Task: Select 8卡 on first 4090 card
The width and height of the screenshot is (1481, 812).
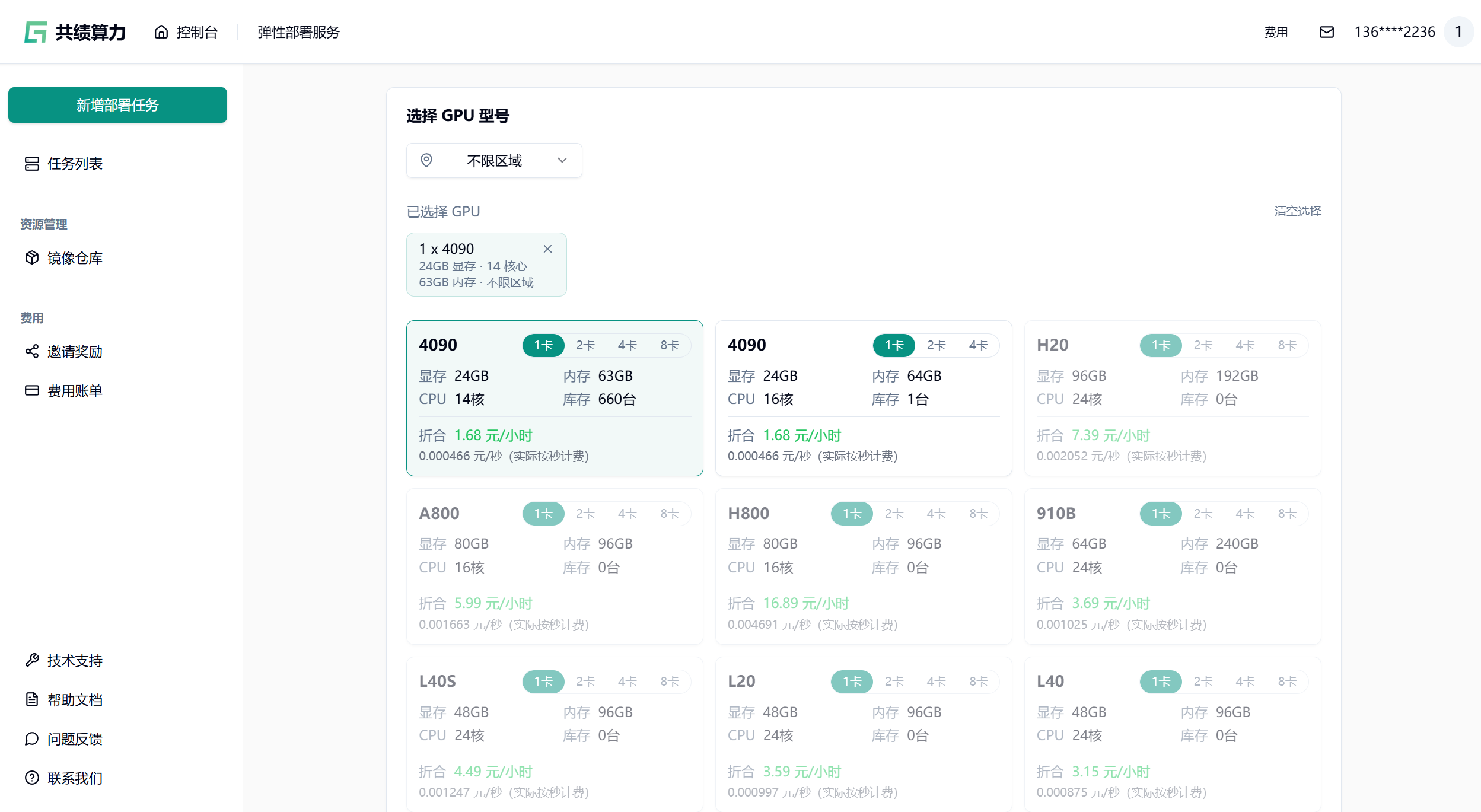Action: [x=669, y=345]
